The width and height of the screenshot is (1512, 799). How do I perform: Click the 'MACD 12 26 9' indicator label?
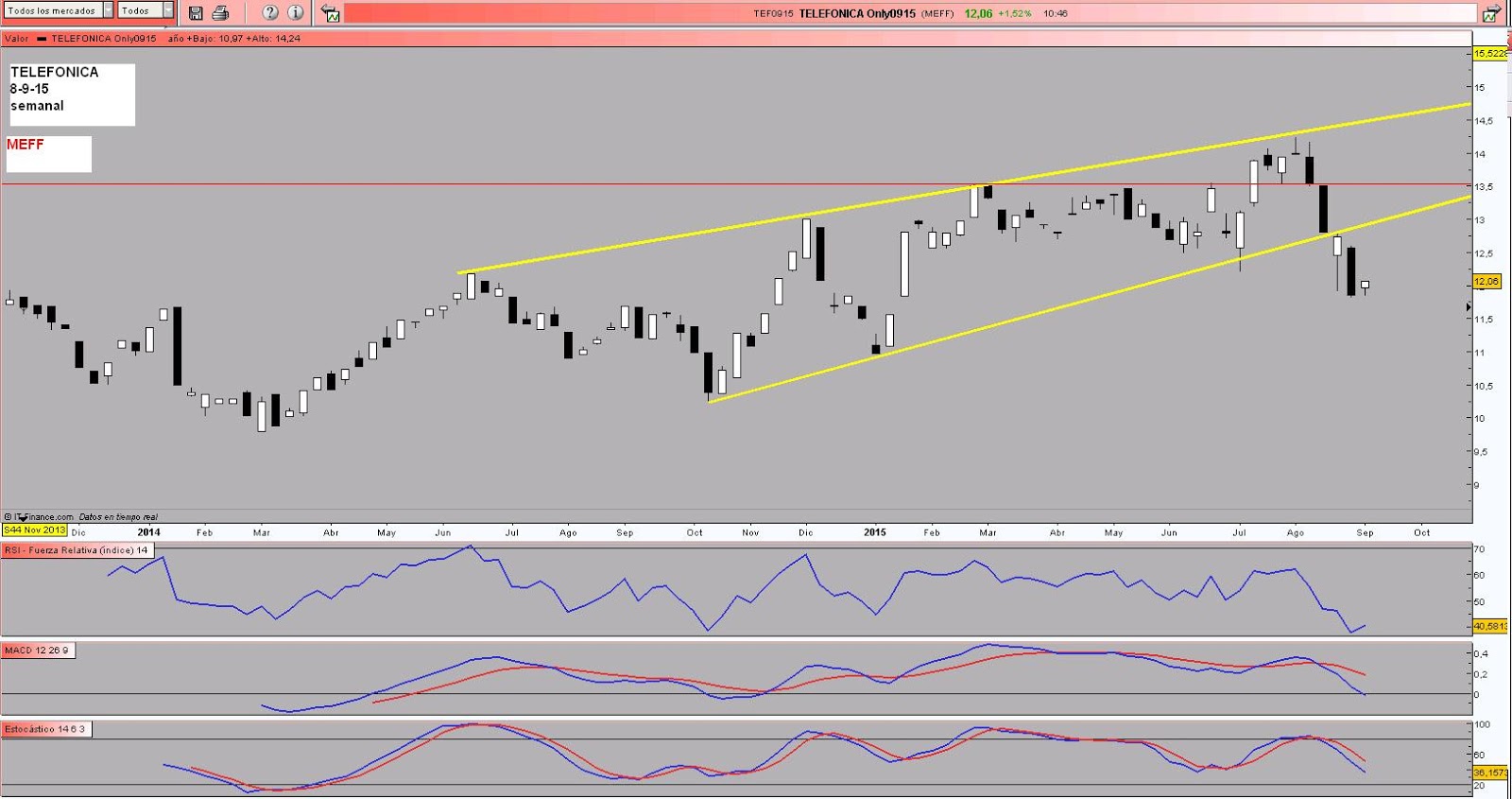point(38,651)
